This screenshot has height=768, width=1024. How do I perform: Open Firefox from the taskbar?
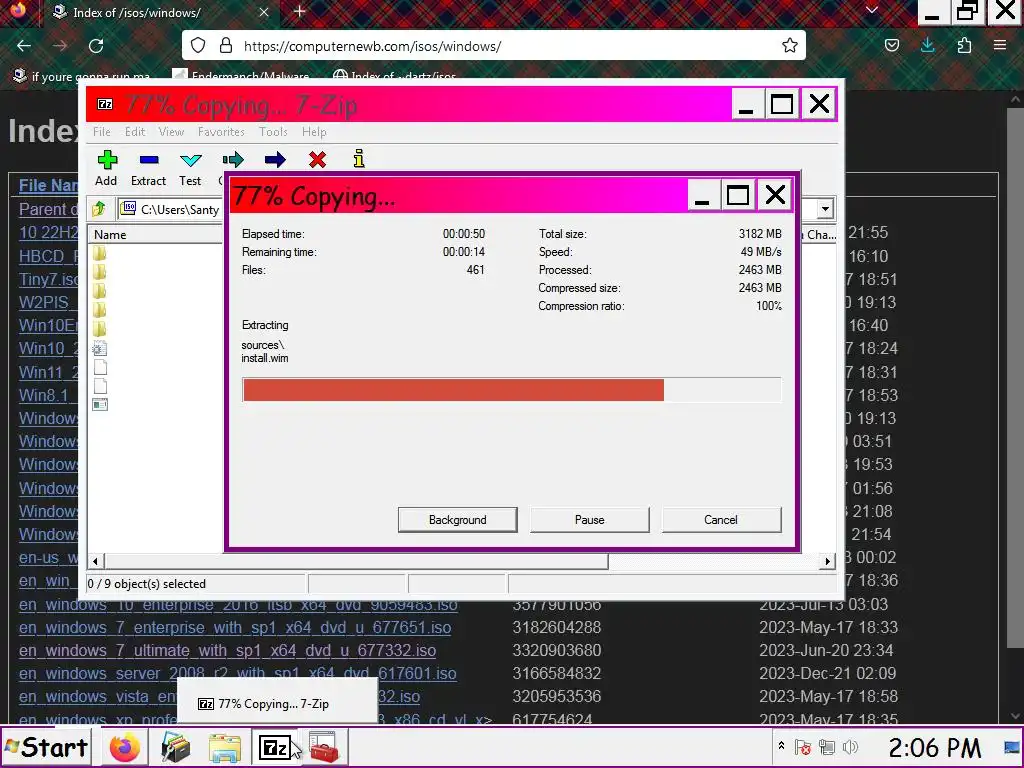coord(124,747)
